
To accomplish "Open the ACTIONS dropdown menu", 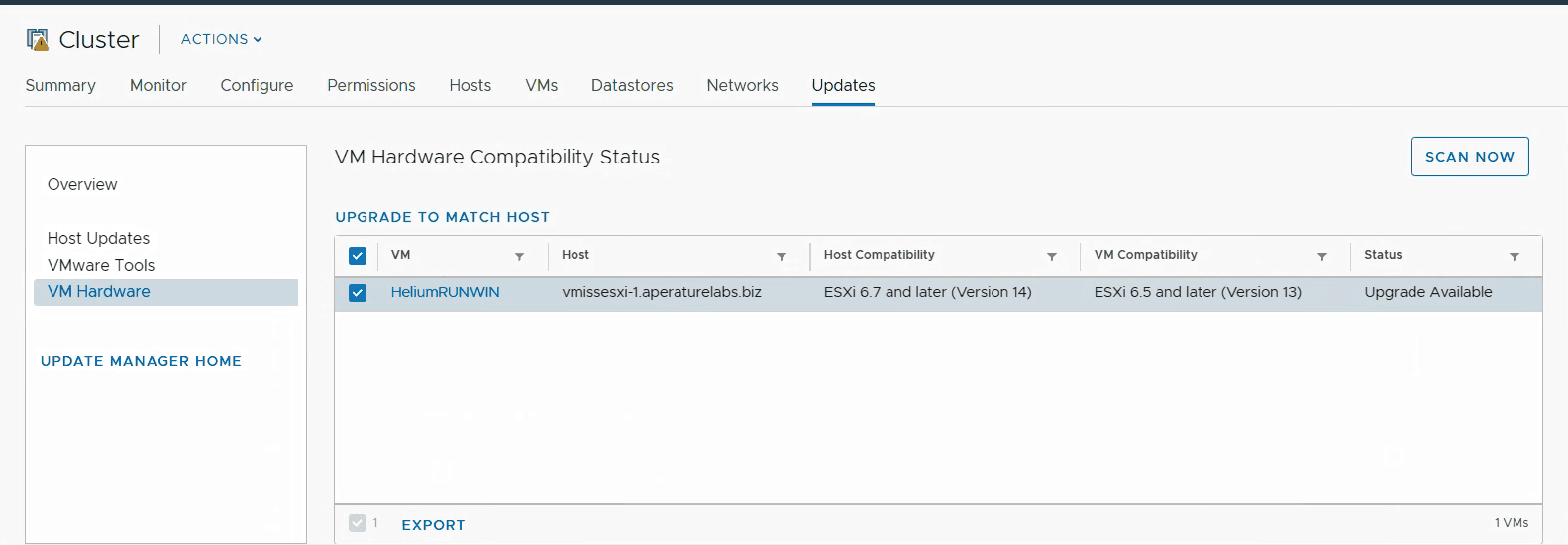I will coord(222,39).
